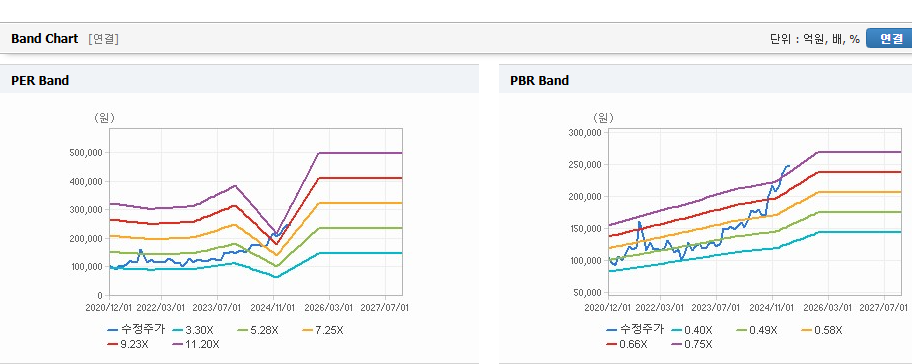The image size is (912, 364).
Task: Toggle 수정주가 series in PBR Band legend
Action: [635, 330]
